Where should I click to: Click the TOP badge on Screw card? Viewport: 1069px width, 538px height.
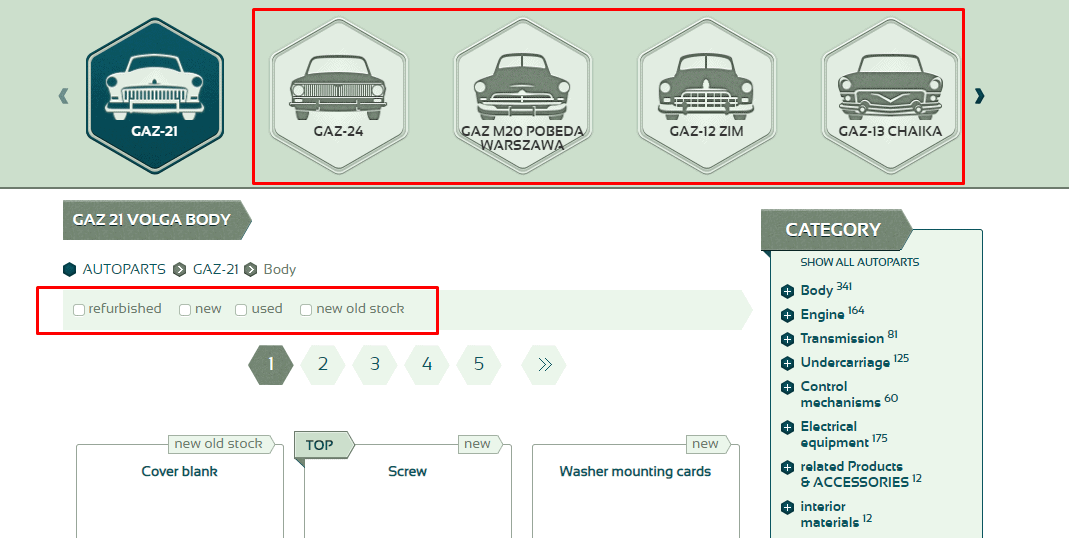(x=324, y=445)
